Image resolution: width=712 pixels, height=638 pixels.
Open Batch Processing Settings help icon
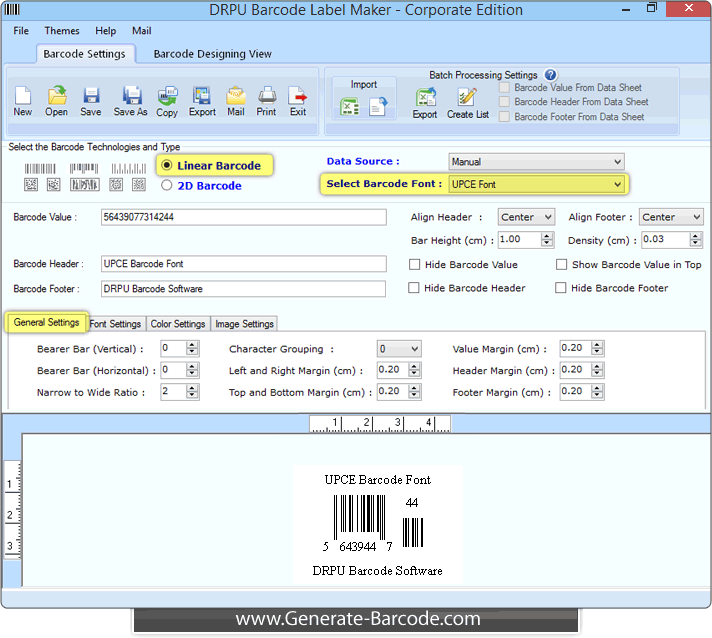click(x=550, y=75)
